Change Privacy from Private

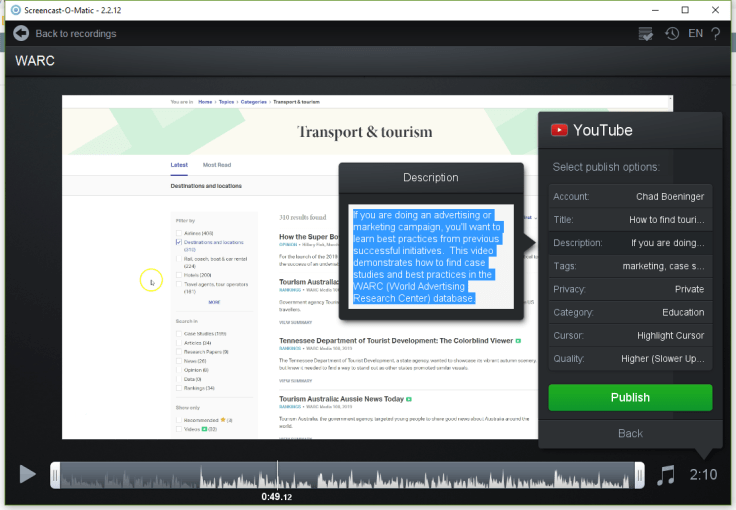pos(630,289)
